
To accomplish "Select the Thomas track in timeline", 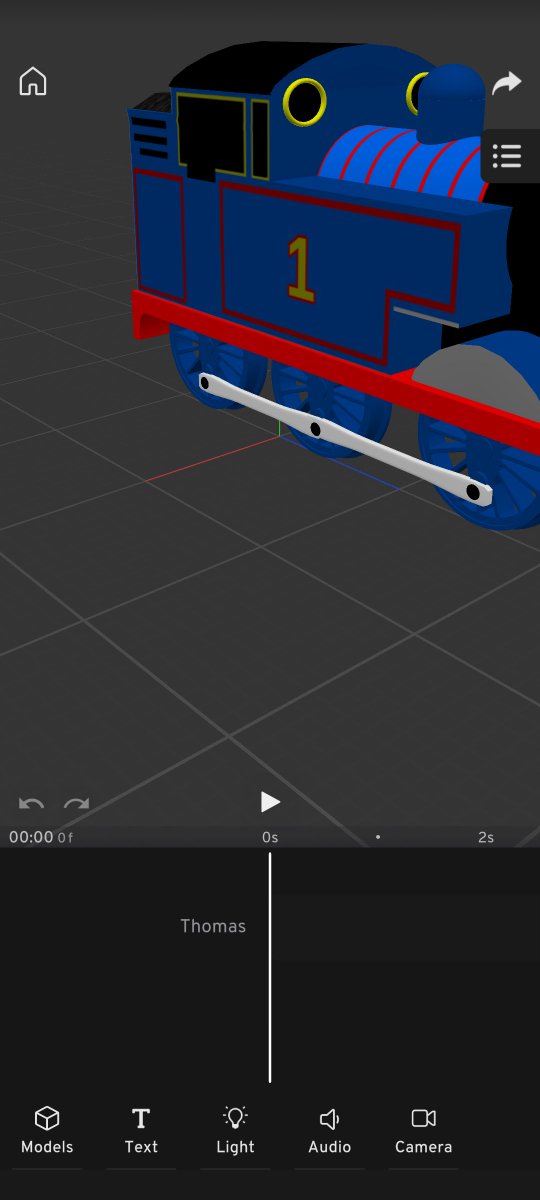I will (x=213, y=926).
